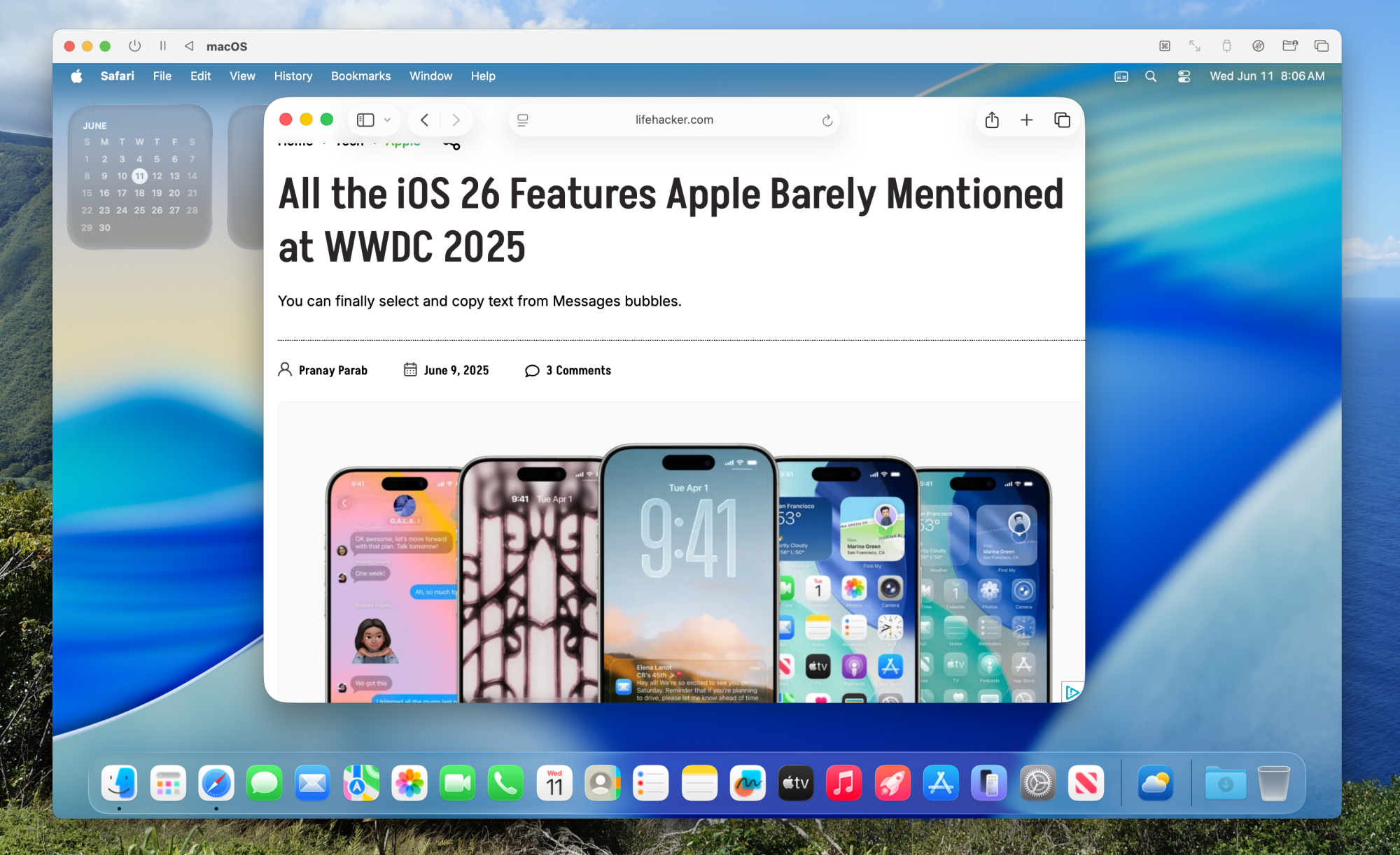
Task: Click the June 9, 2025 date
Action: click(456, 370)
